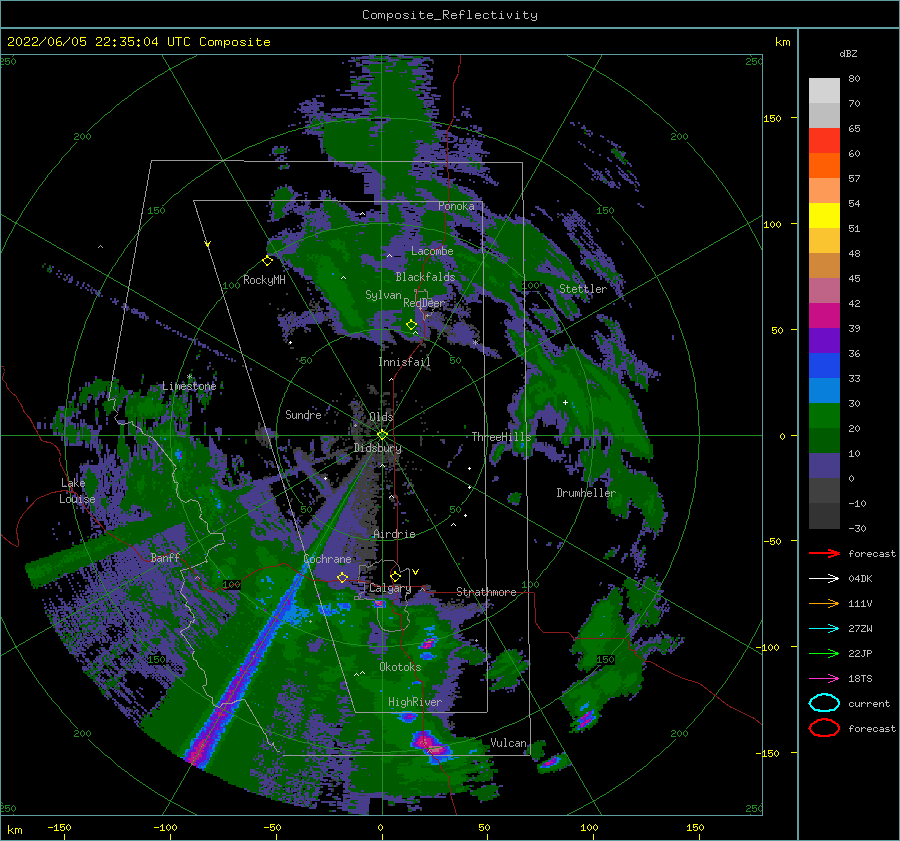Click the km unit label at top right
This screenshot has width=900, height=841.
point(783,42)
